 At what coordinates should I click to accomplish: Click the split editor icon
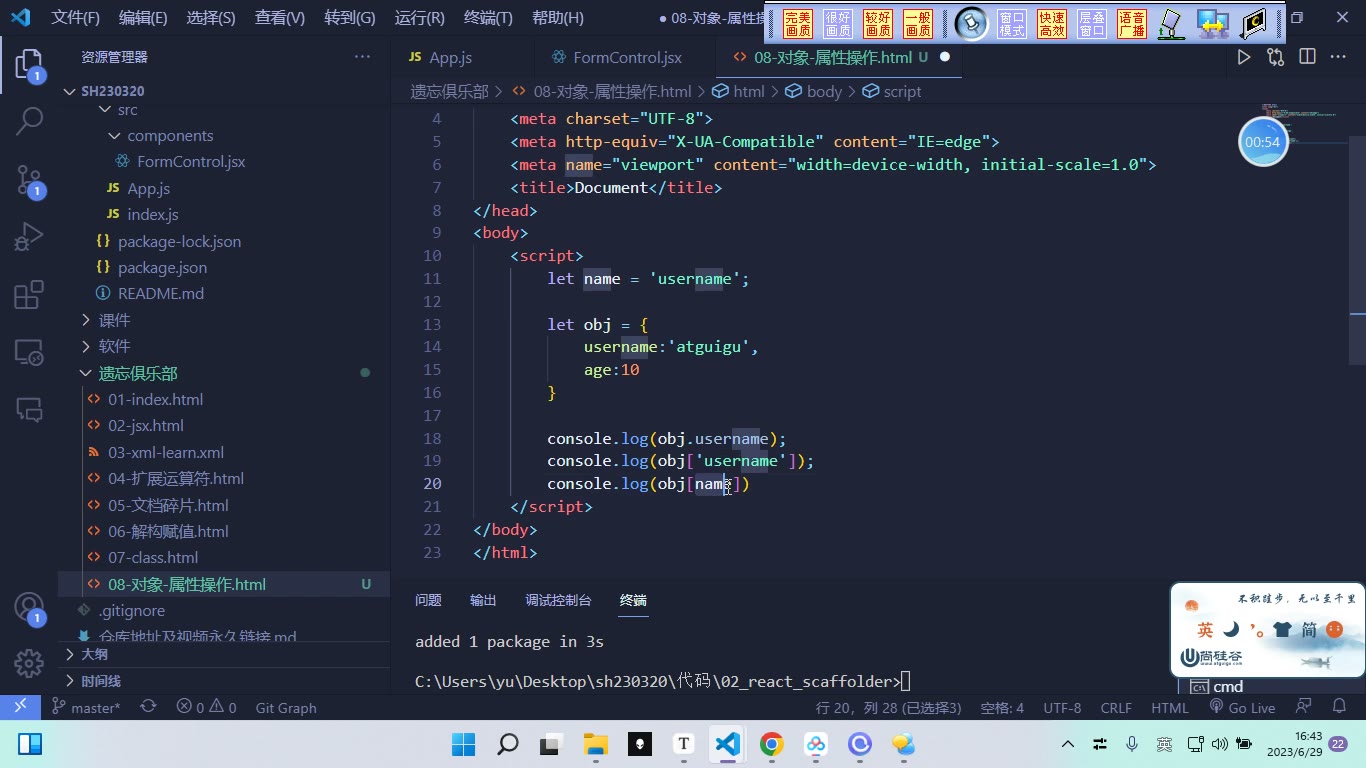(1307, 58)
